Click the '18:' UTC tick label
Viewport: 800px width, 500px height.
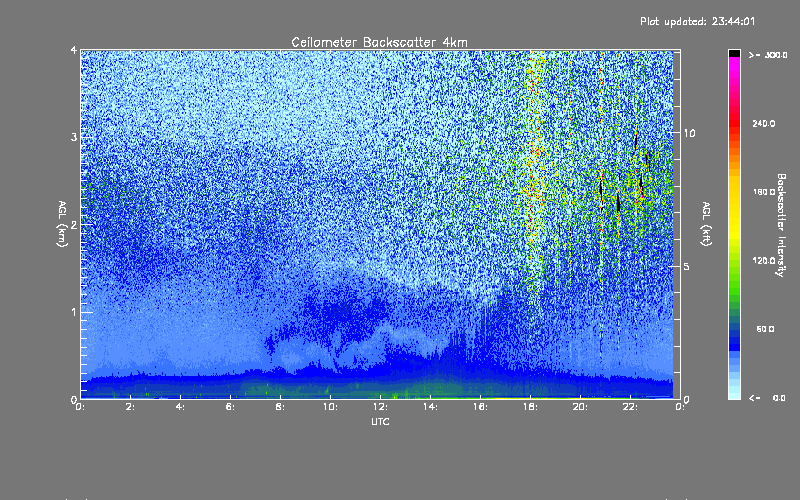[530, 407]
